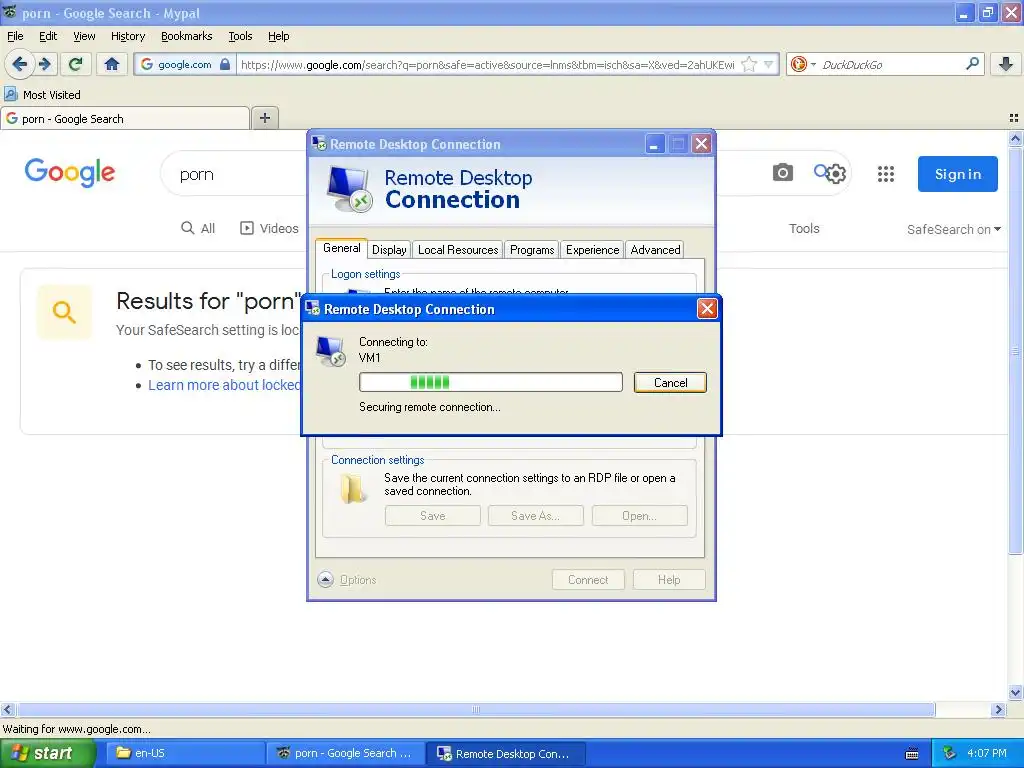Select the All results tab
Viewport: 1024px width, 768px height.
click(198, 228)
